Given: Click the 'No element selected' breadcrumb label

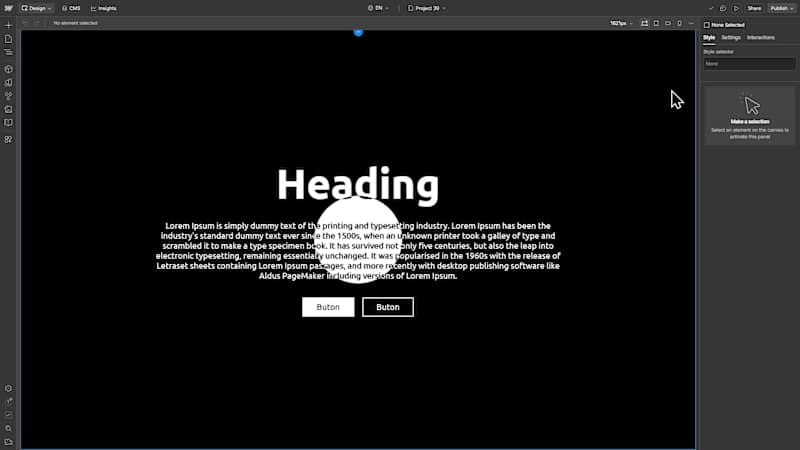Looking at the screenshot, I should pyautogui.click(x=76, y=23).
